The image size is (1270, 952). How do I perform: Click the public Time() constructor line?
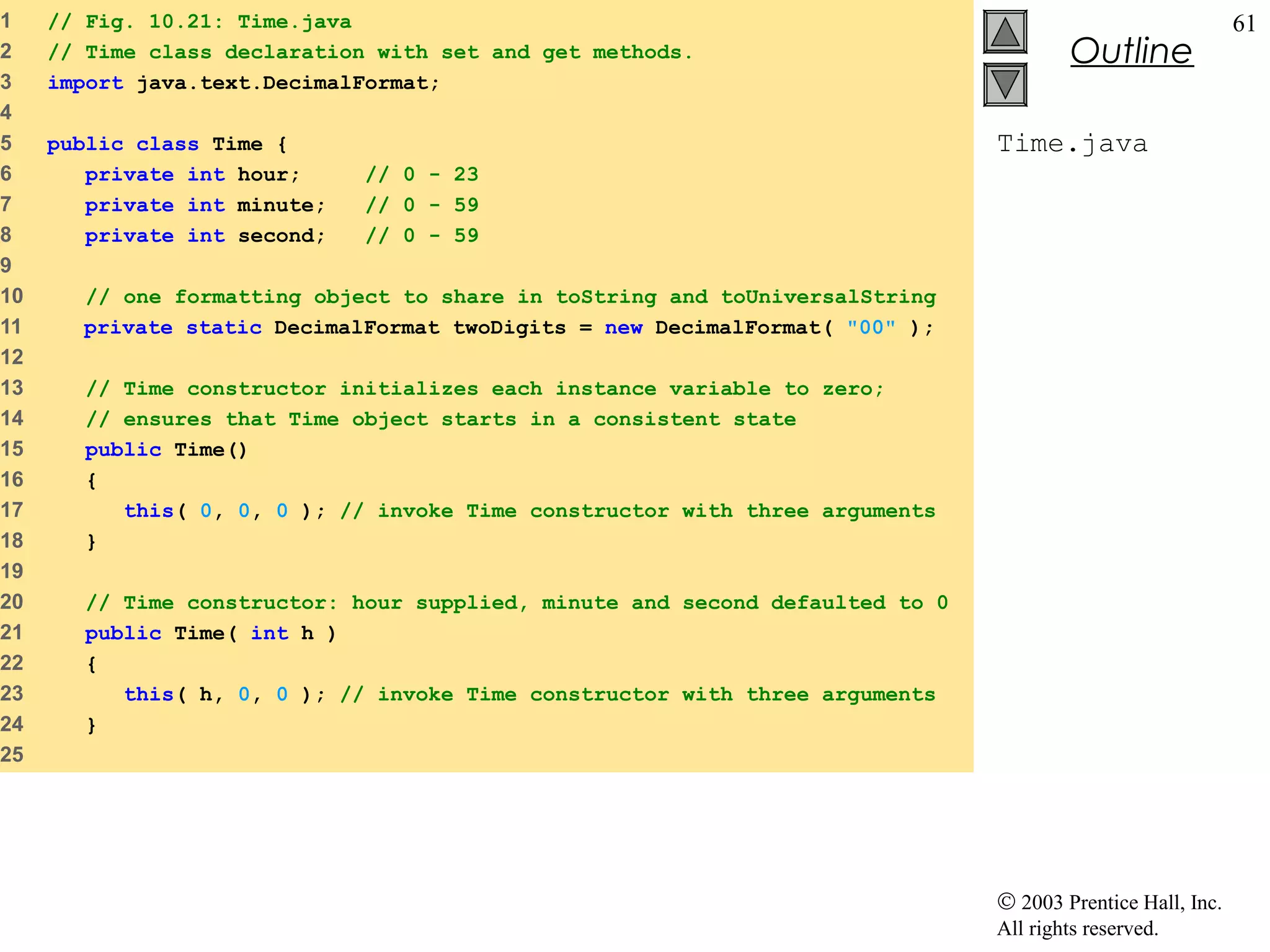pyautogui.click(x=166, y=450)
